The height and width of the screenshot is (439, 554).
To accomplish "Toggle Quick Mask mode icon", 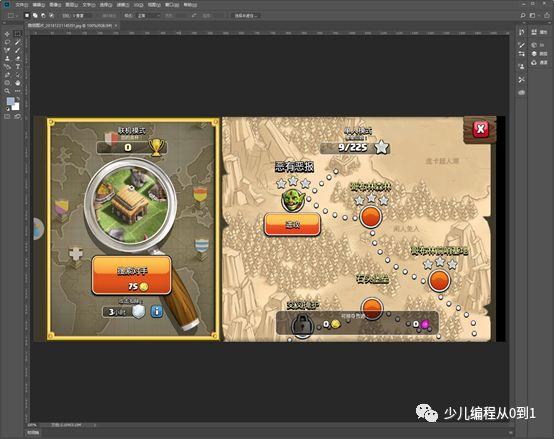I will (7, 116).
